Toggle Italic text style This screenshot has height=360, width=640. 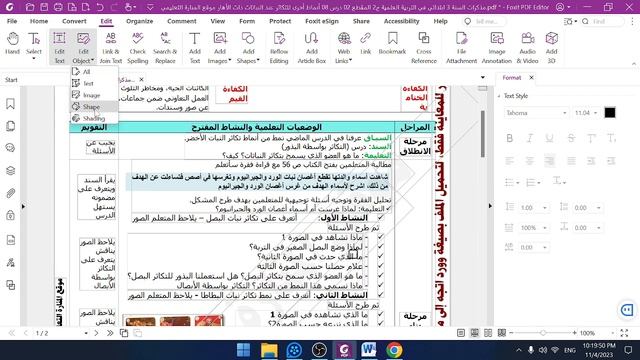coord(530,138)
